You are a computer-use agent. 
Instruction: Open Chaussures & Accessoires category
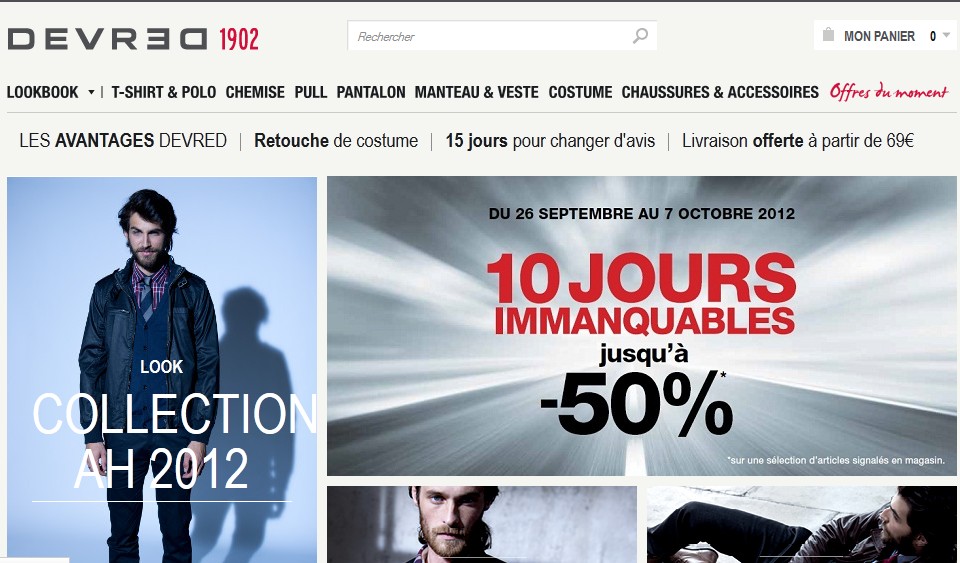tap(720, 92)
